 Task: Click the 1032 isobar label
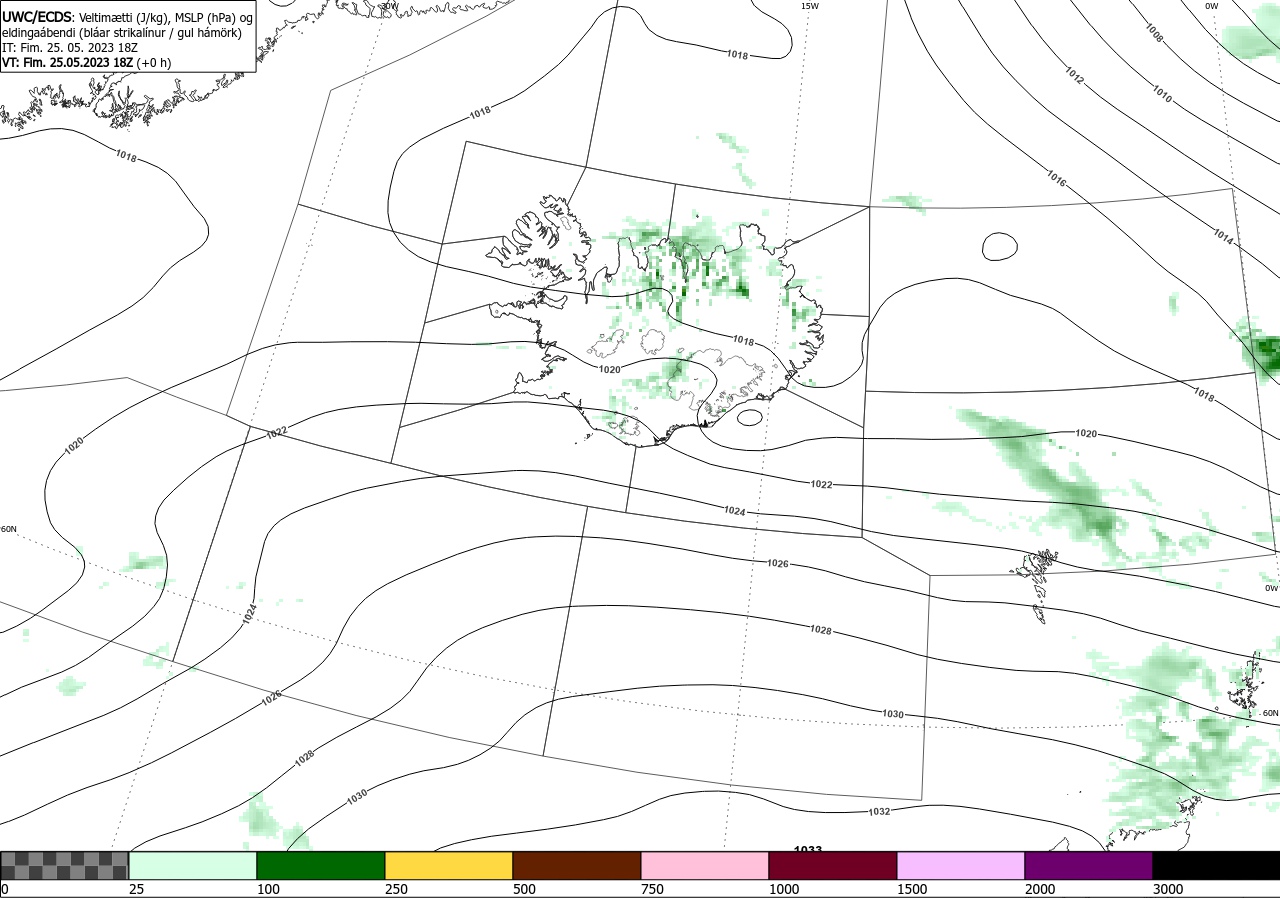[879, 812]
